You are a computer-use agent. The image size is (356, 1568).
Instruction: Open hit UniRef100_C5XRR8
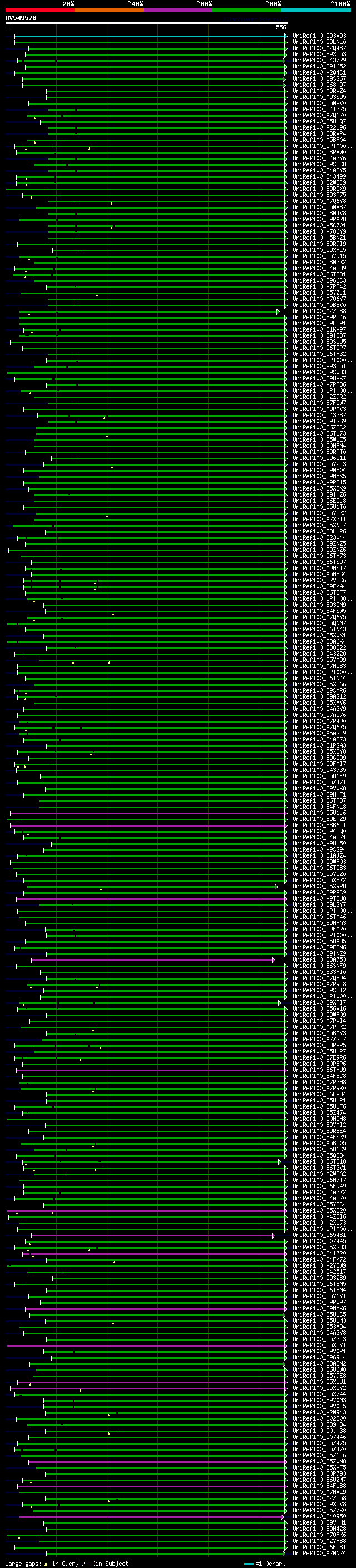pyautogui.click(x=319, y=886)
